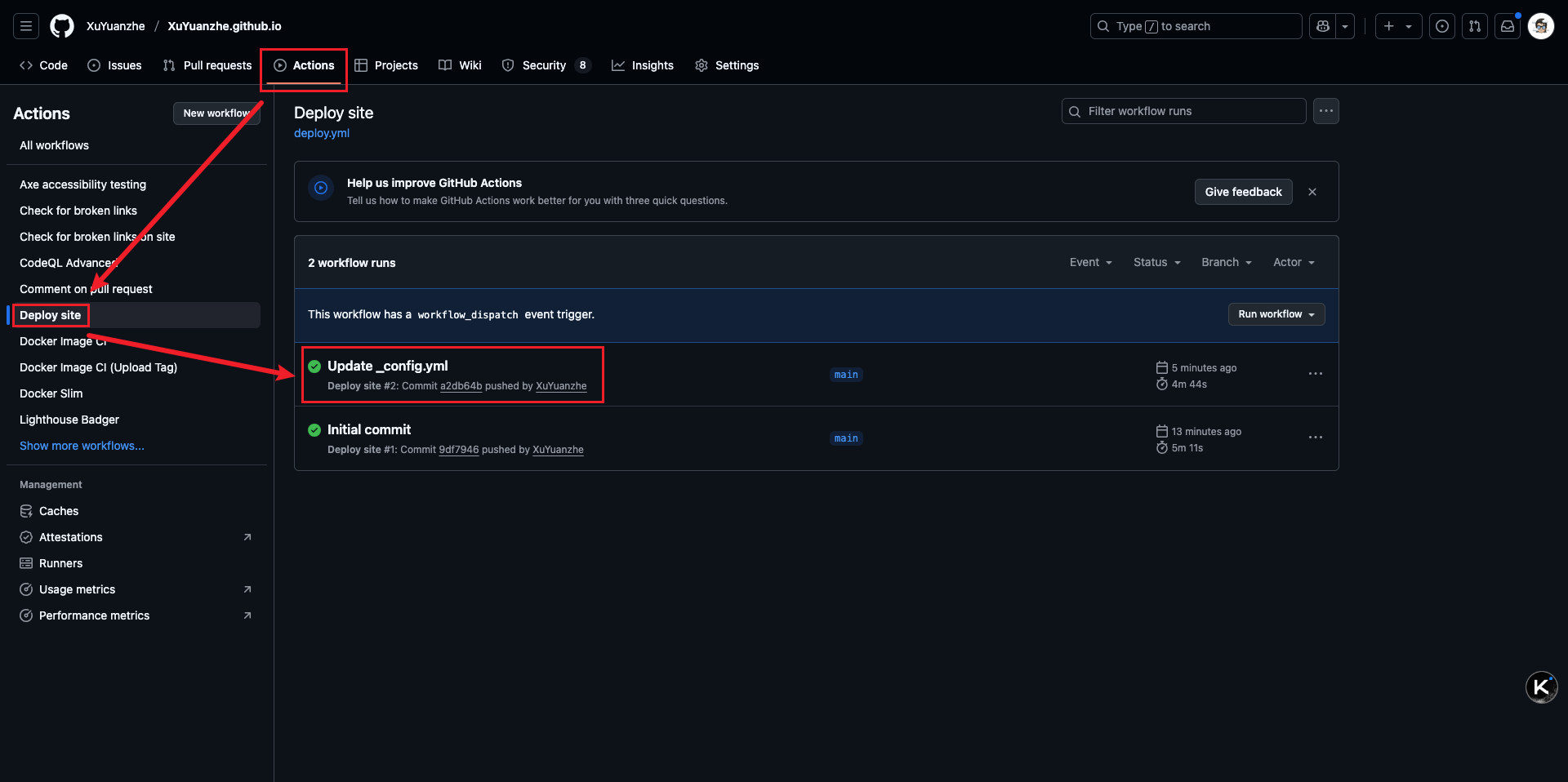Focus the Type / to search box
Screen dimensions: 1568x782
[x=1196, y=26]
